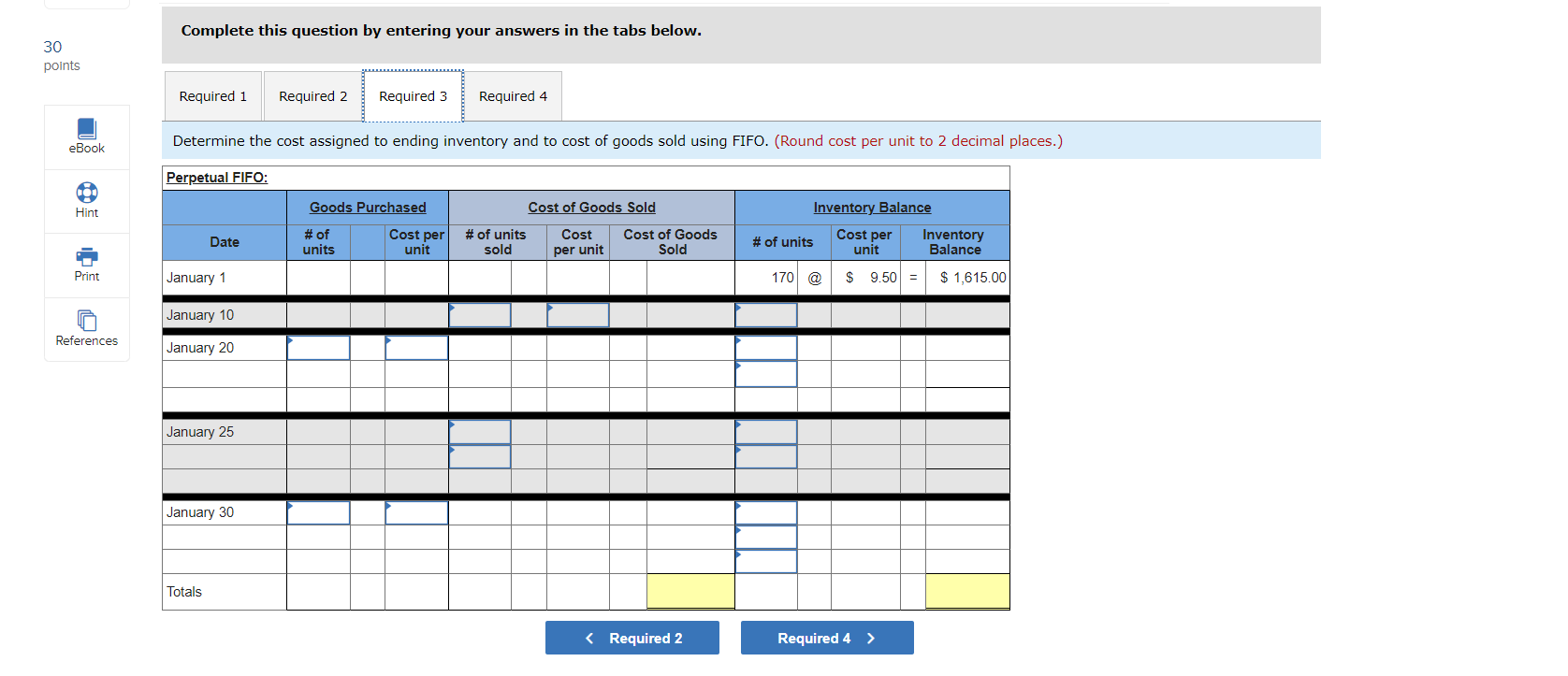
Task: Click the Goods Purchased column header
Action: (x=368, y=208)
